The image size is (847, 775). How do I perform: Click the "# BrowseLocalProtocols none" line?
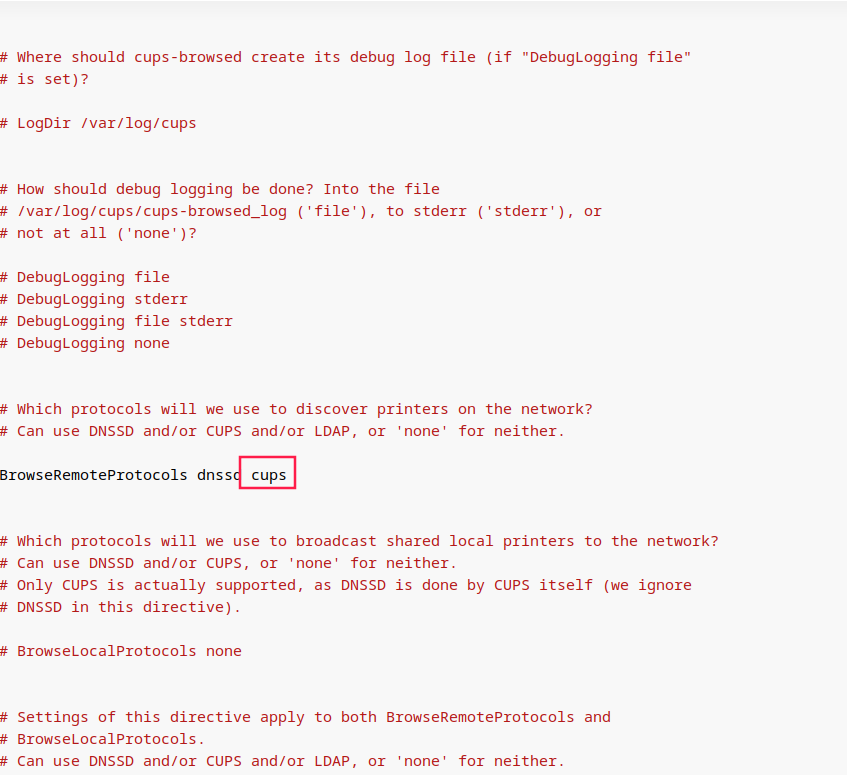coord(121,651)
